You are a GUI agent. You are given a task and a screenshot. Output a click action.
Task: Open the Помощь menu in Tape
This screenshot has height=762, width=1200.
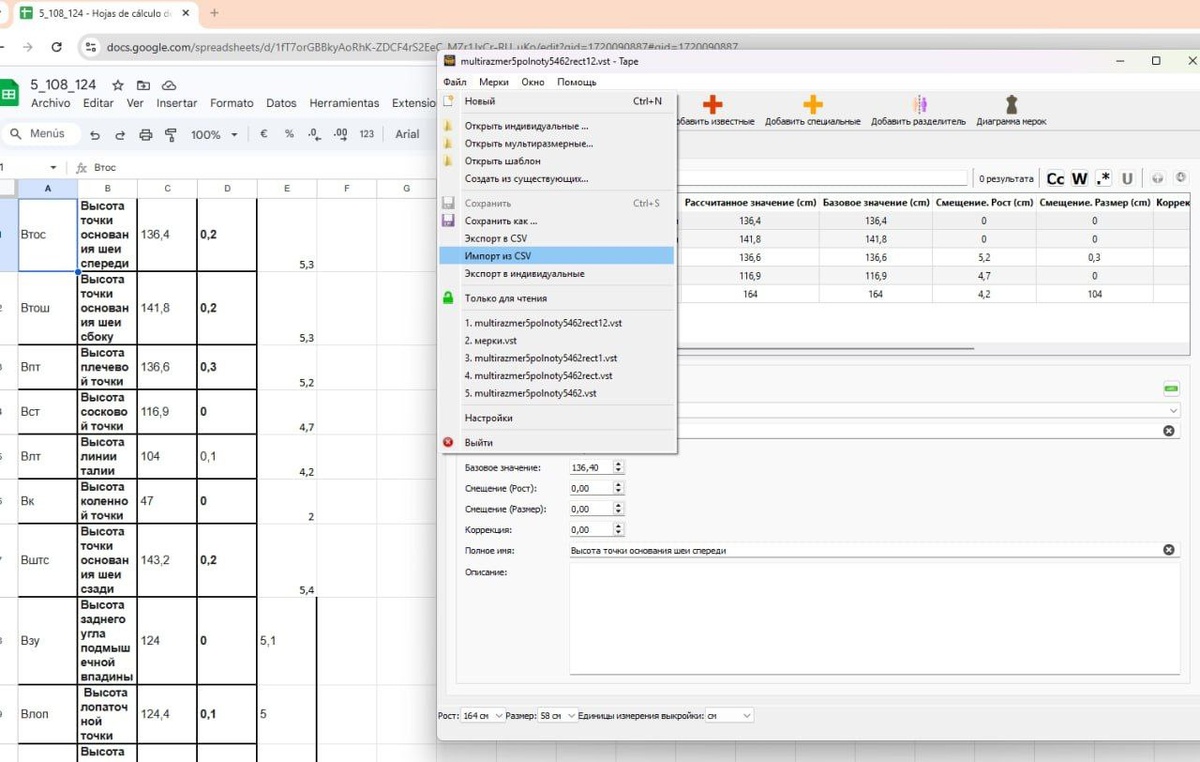576,82
